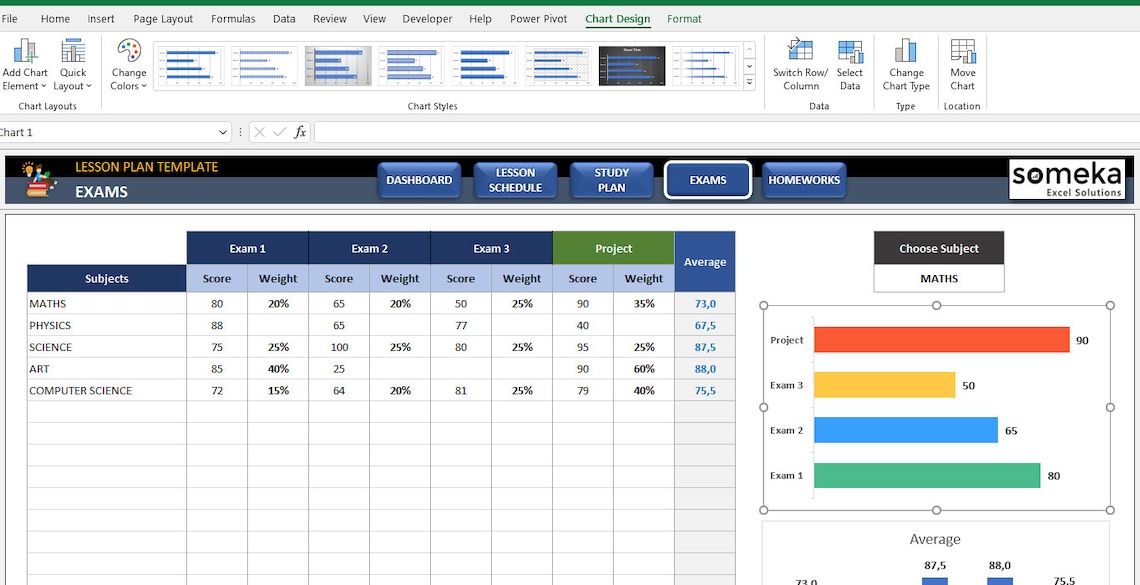Click the someka Excel Solutions logo
The height and width of the screenshot is (585, 1140).
tap(1067, 180)
